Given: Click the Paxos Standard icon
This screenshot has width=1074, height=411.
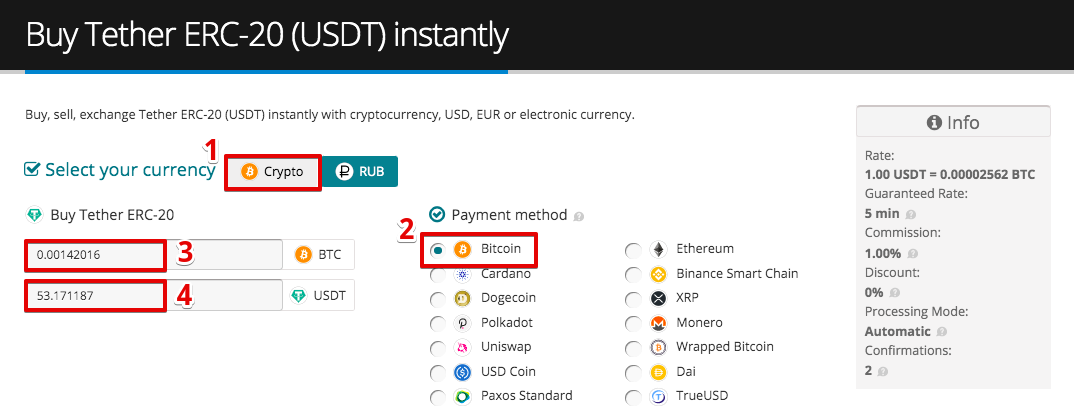Looking at the screenshot, I should coord(463,397).
